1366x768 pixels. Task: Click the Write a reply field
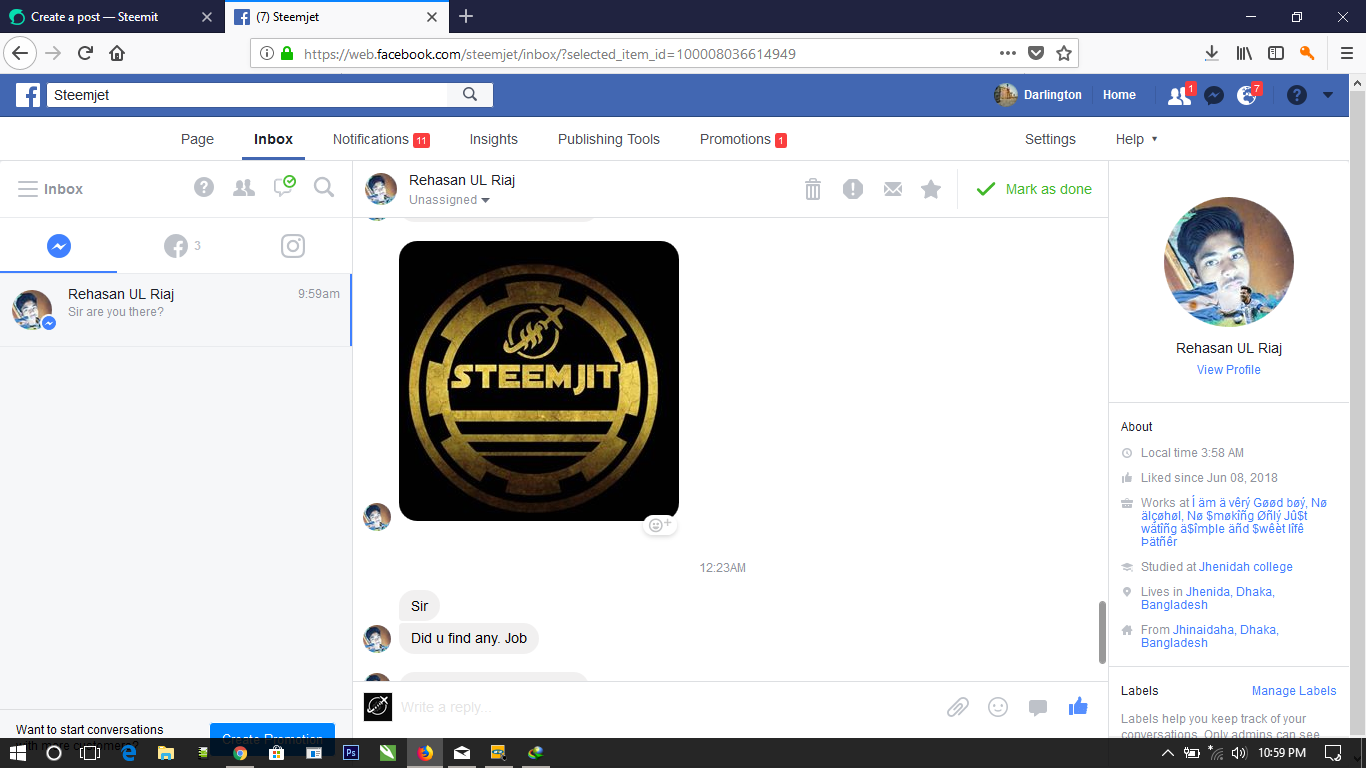(665, 707)
